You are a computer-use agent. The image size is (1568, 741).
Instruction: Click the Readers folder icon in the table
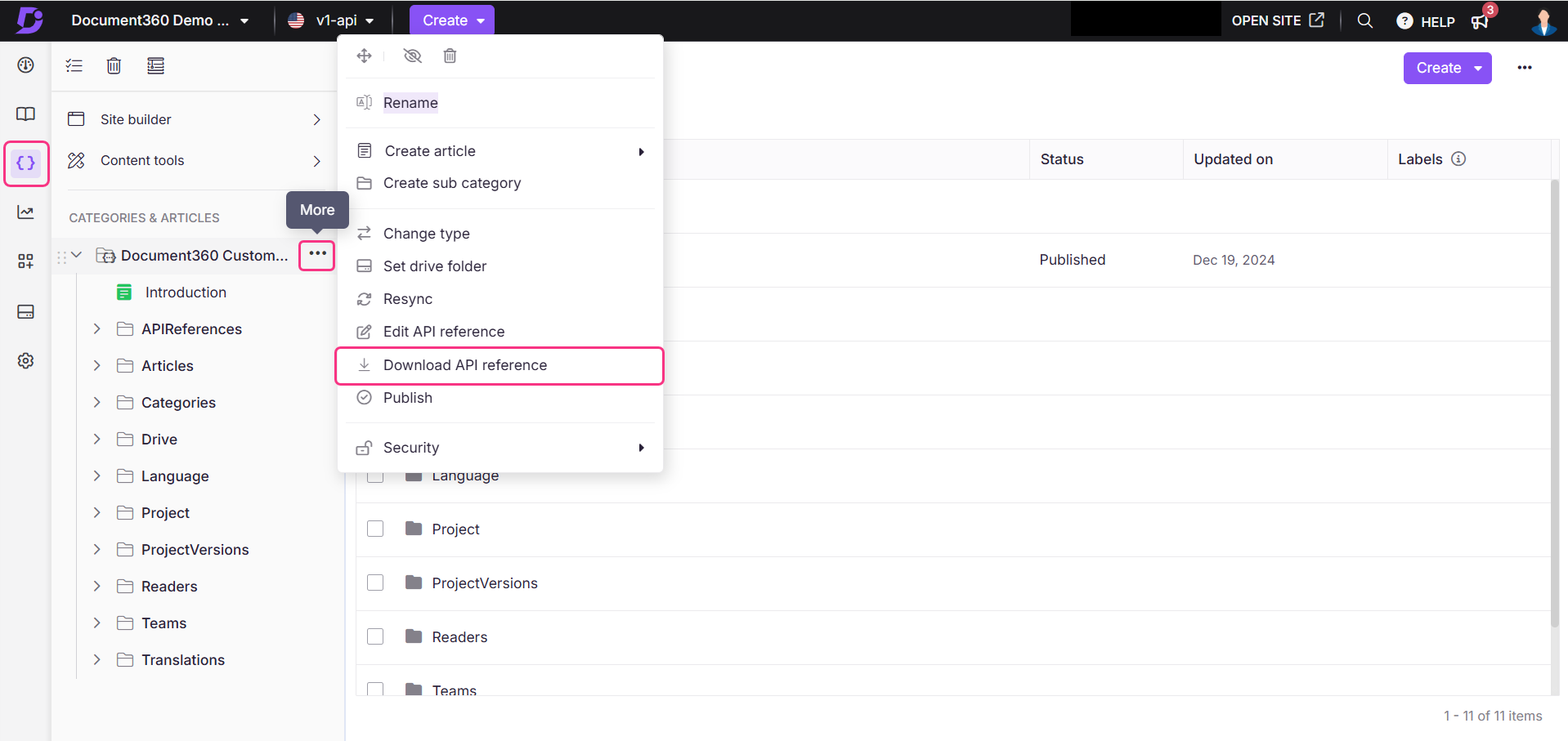click(414, 636)
